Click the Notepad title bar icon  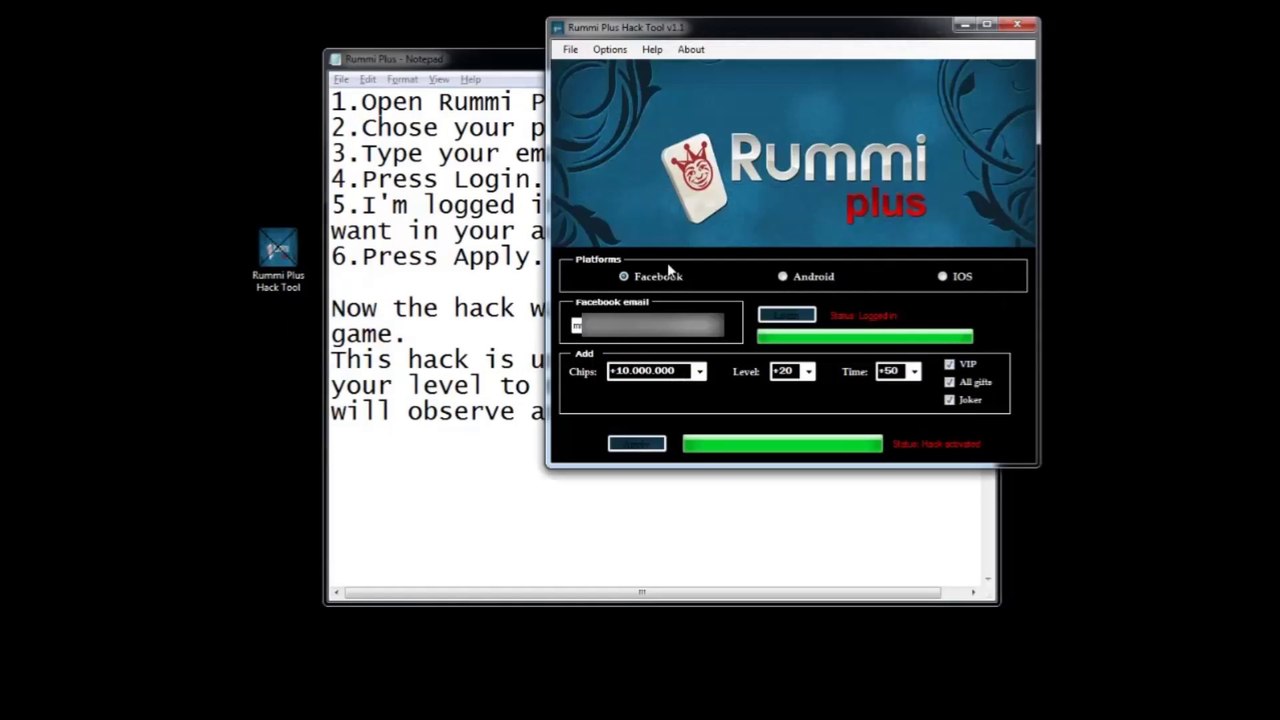[336, 59]
